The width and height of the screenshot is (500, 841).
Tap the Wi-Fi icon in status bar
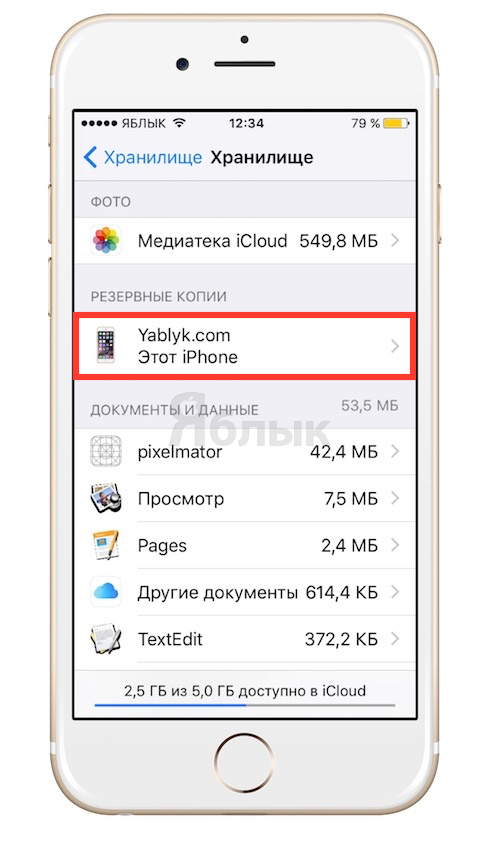pyautogui.click(x=179, y=123)
